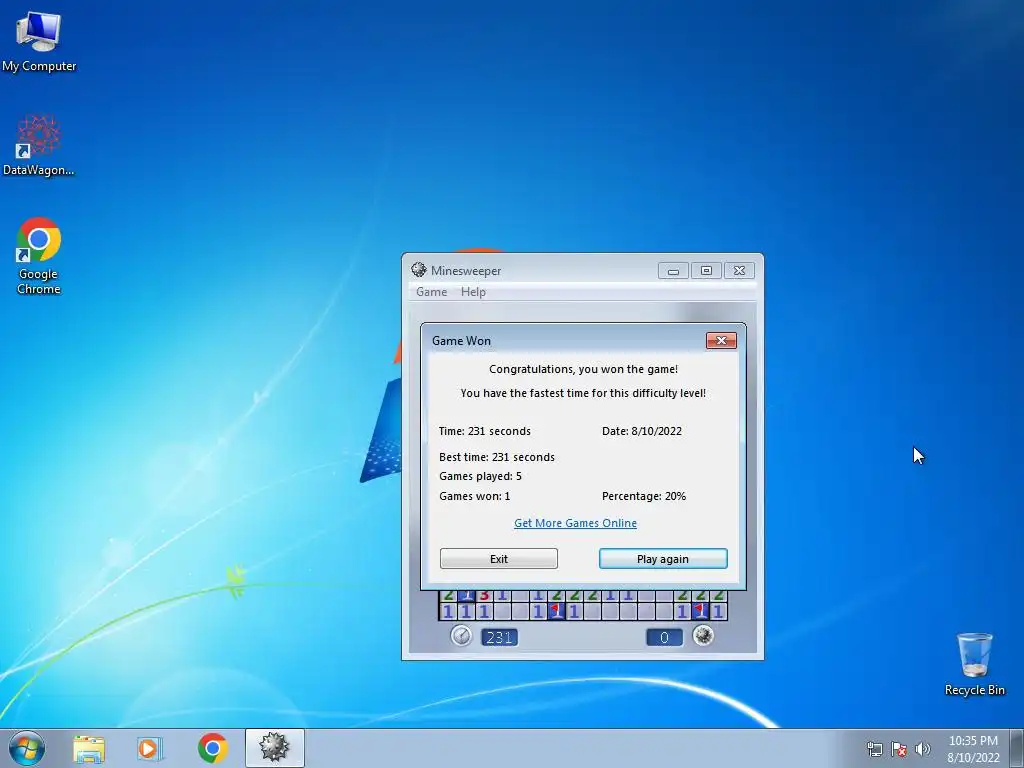Select Minesweeper taskbar button

click(x=274, y=748)
